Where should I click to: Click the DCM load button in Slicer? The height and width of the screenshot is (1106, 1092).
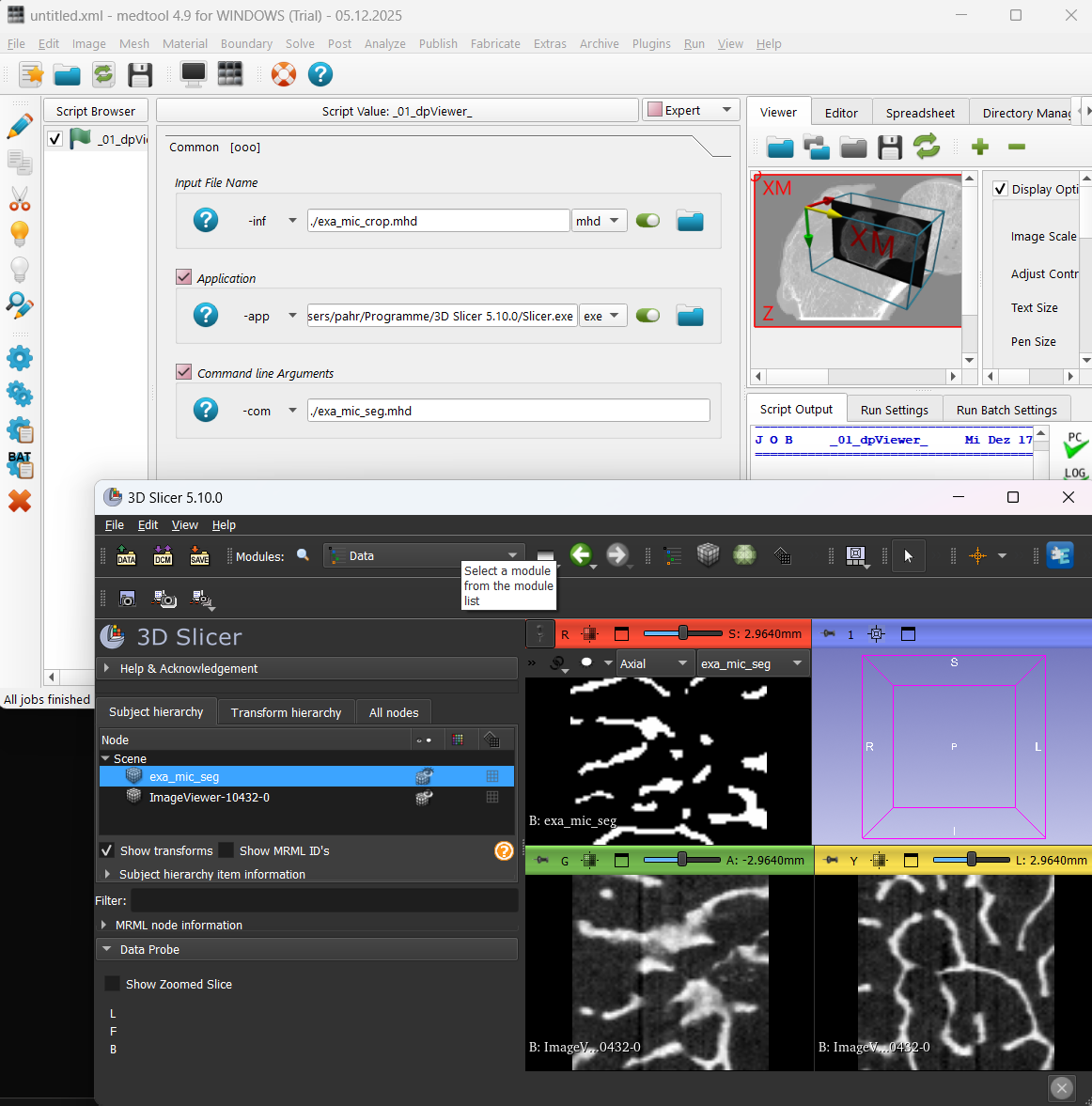pos(163,555)
